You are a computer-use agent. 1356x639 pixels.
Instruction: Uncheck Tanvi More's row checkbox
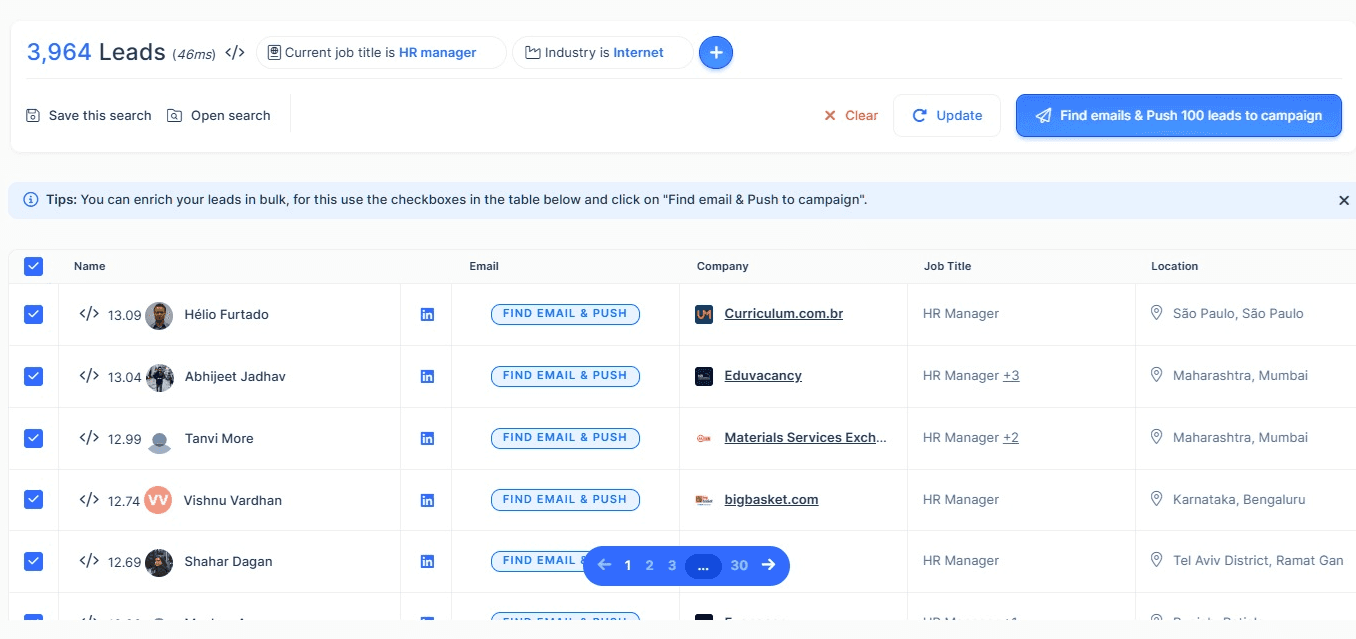click(33, 438)
